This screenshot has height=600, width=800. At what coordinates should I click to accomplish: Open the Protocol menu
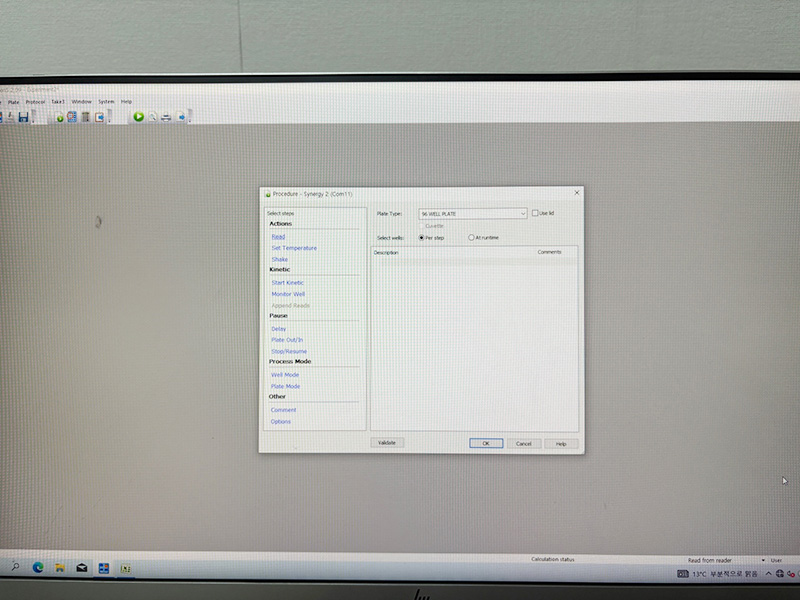tap(35, 101)
